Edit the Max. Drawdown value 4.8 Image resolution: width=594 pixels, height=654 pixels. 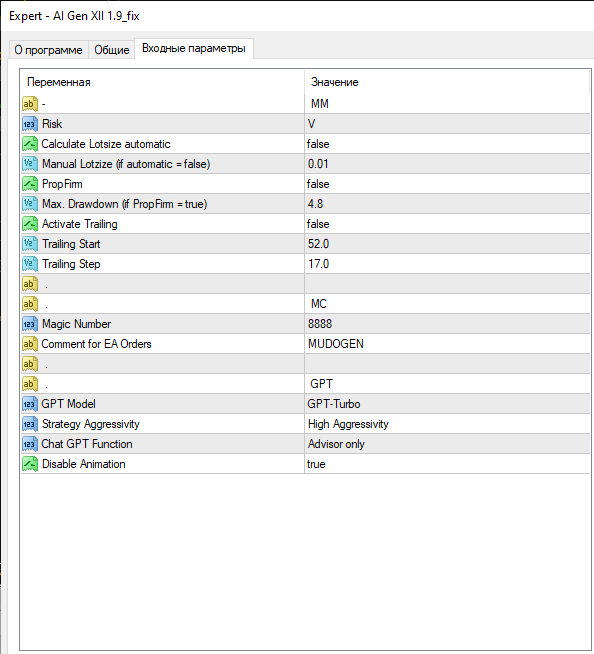coord(447,204)
